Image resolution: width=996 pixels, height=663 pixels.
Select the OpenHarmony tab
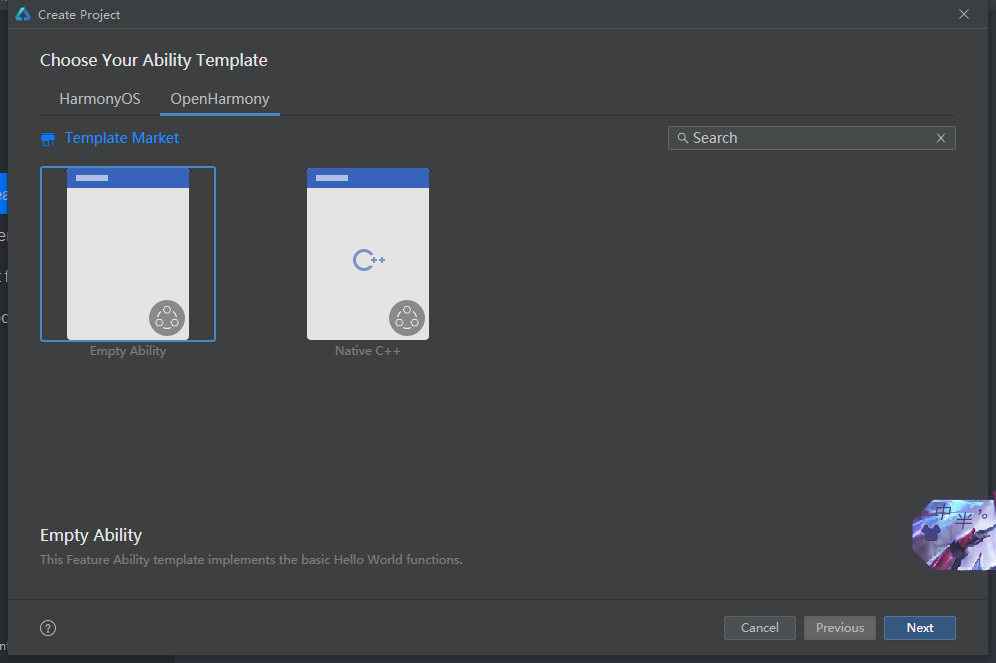220,99
